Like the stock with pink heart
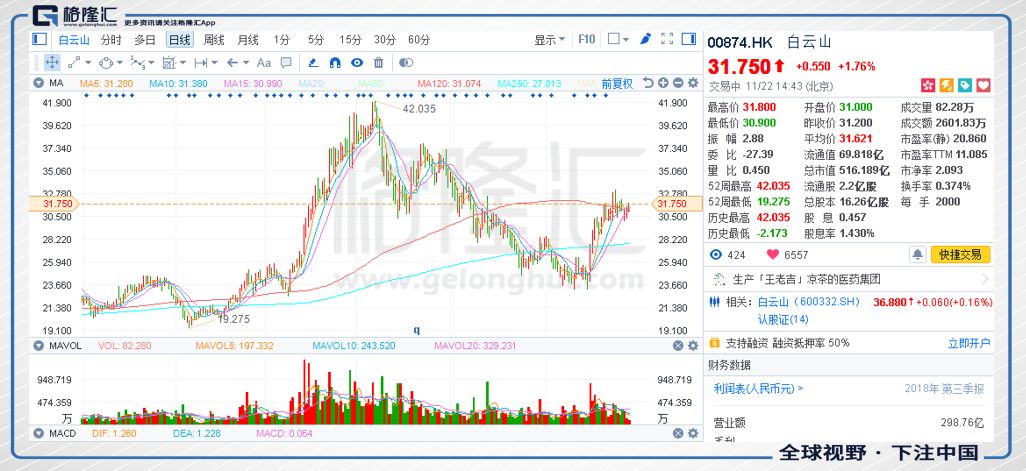The image size is (1026, 471). 771,254
